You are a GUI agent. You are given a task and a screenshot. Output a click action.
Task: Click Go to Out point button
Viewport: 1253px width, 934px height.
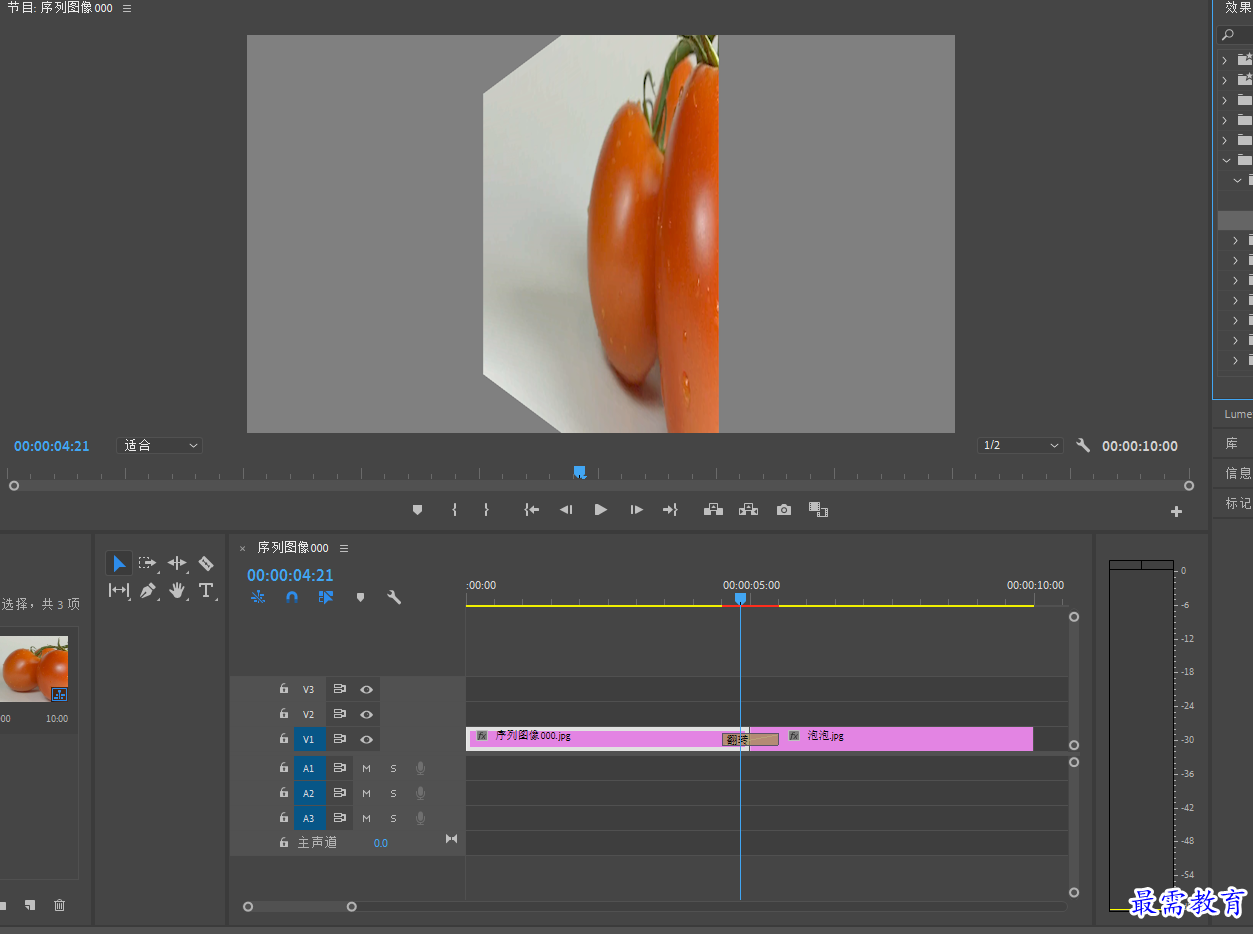[670, 510]
